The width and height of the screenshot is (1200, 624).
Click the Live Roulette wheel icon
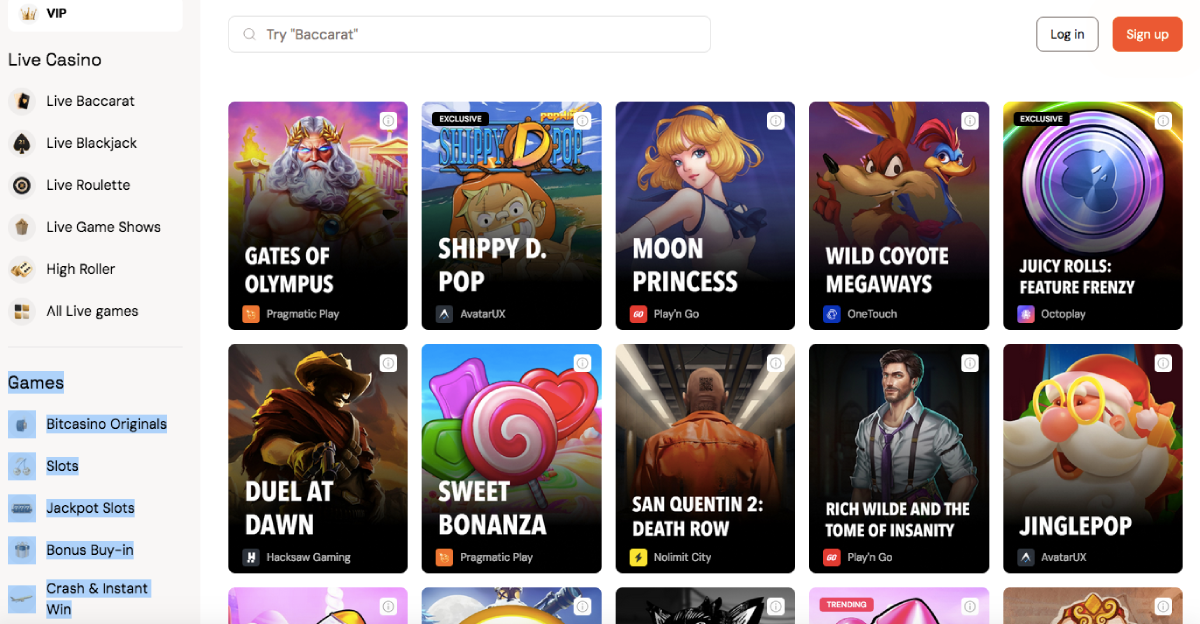[x=21, y=185]
